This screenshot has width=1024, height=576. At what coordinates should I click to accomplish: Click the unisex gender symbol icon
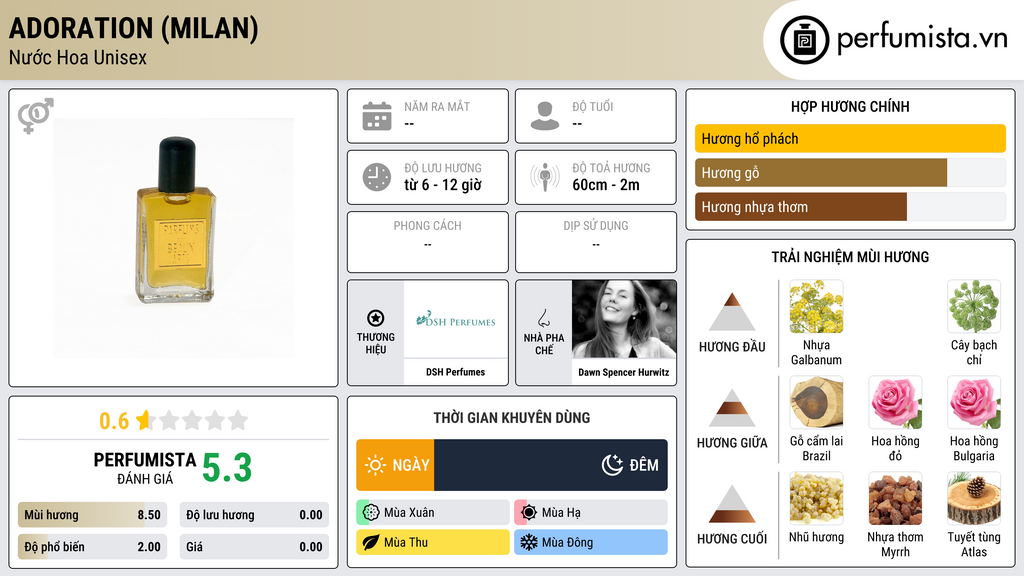coord(35,116)
